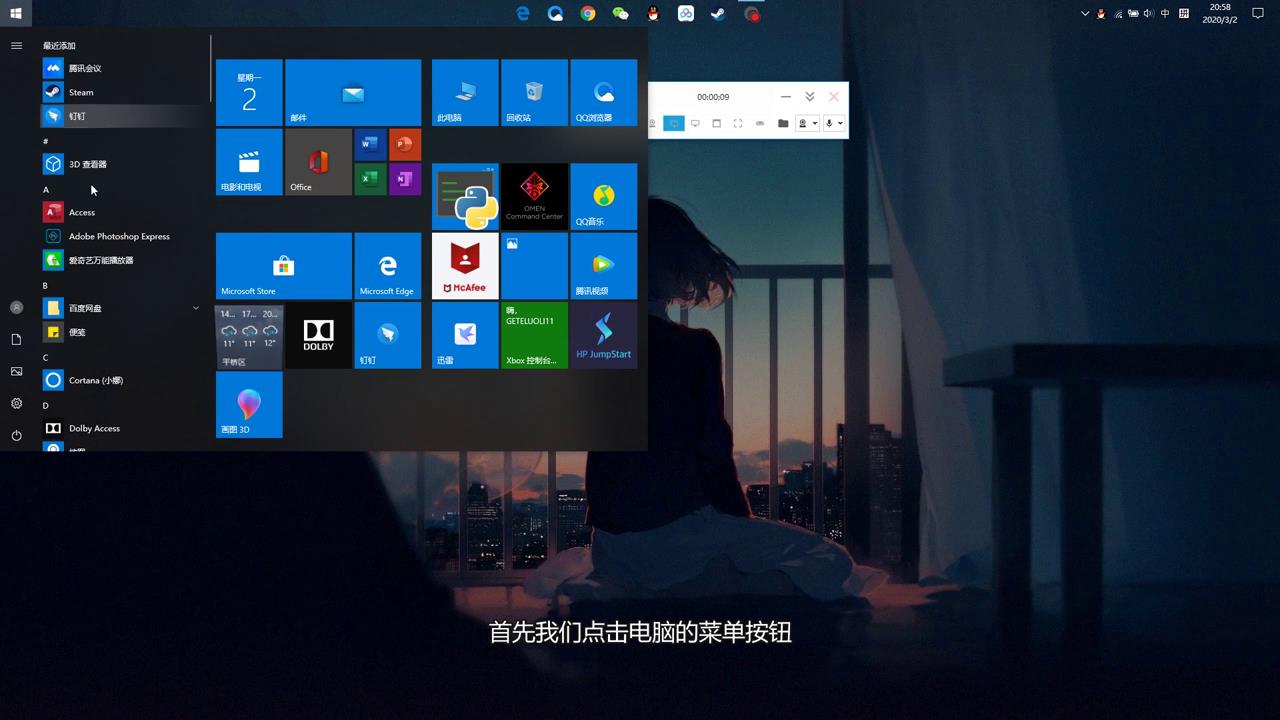Open 回收站 recycle bin tile
Image resolution: width=1280 pixels, height=720 pixels.
(x=534, y=92)
